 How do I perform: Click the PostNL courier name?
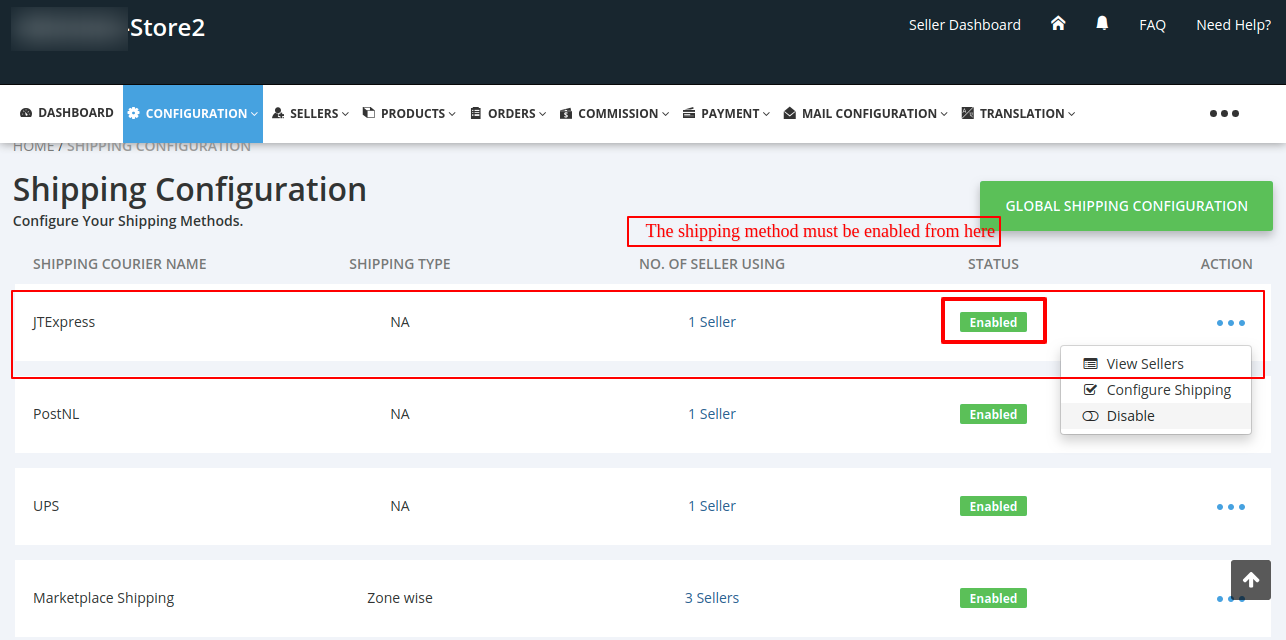click(x=56, y=414)
